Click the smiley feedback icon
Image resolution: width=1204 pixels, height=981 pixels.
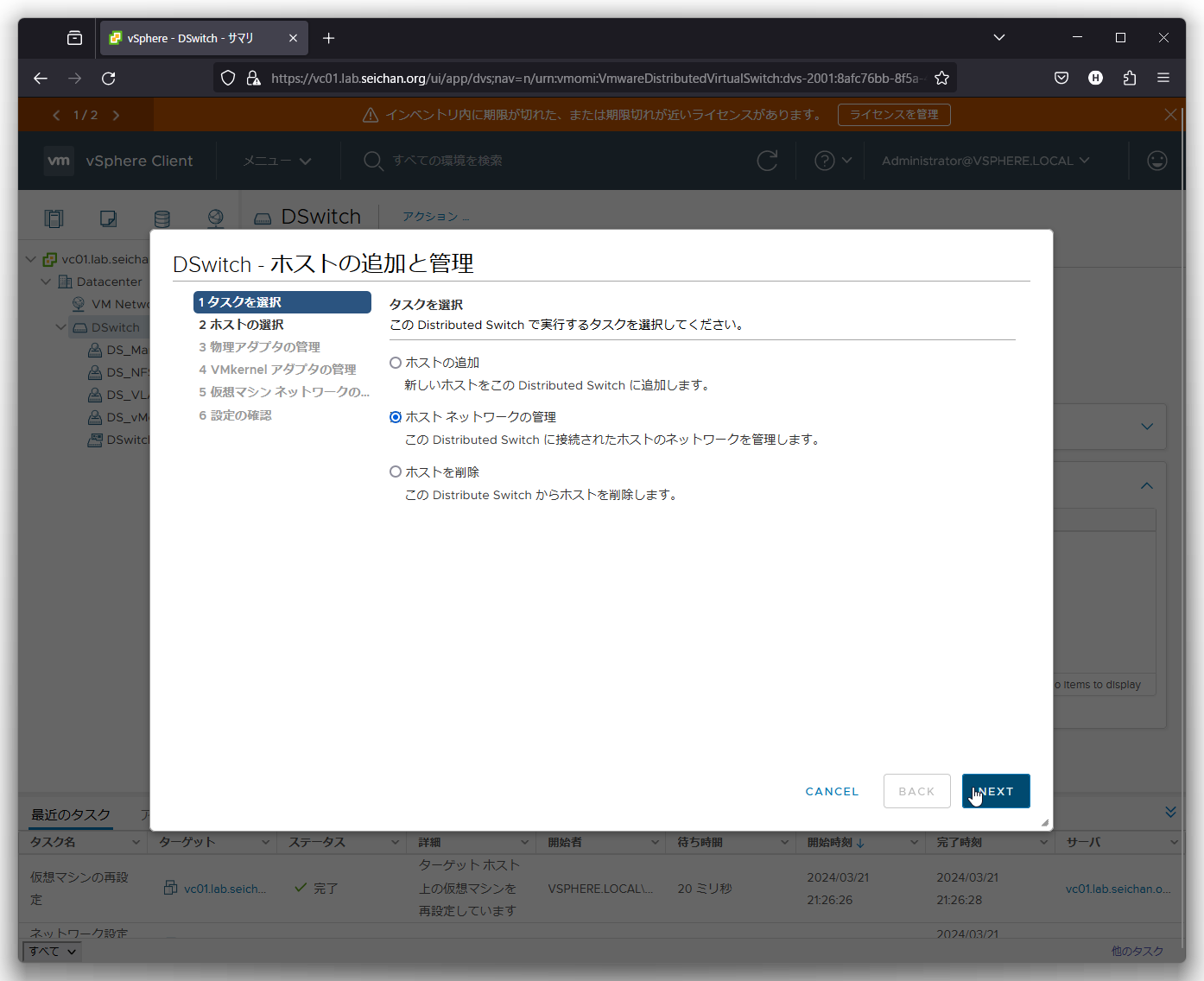pos(1157,161)
